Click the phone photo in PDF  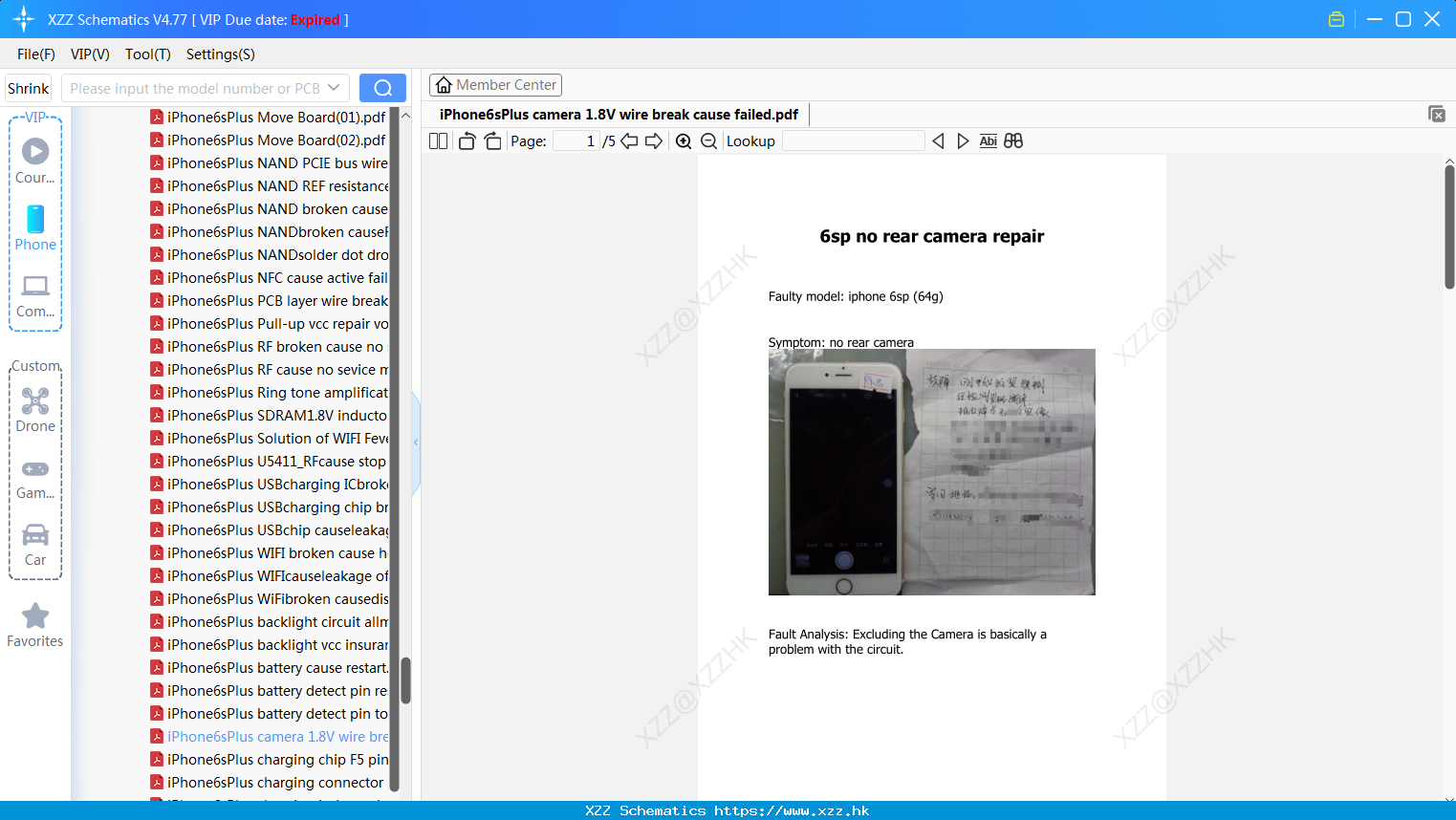click(932, 472)
